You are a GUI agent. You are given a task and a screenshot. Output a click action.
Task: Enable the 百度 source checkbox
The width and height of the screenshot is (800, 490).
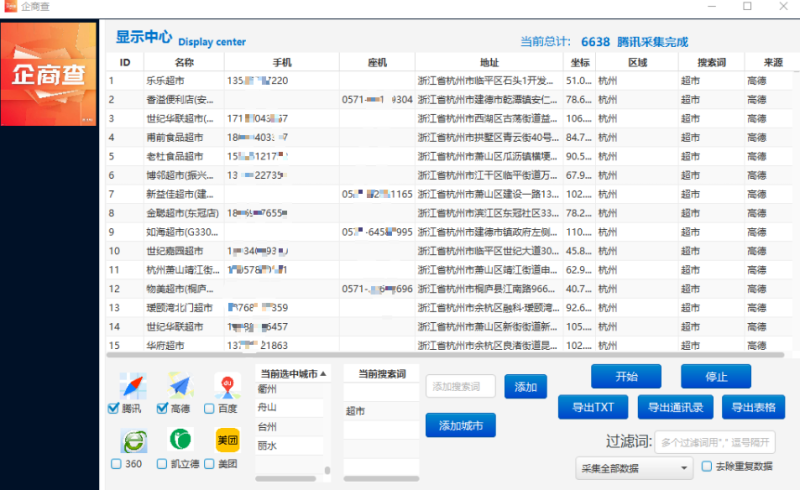(x=209, y=408)
